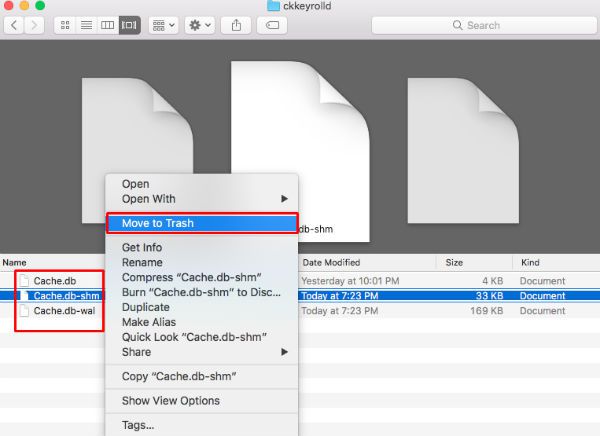600x436 pixels.
Task: Choose Move to Trash
Action: (x=202, y=223)
